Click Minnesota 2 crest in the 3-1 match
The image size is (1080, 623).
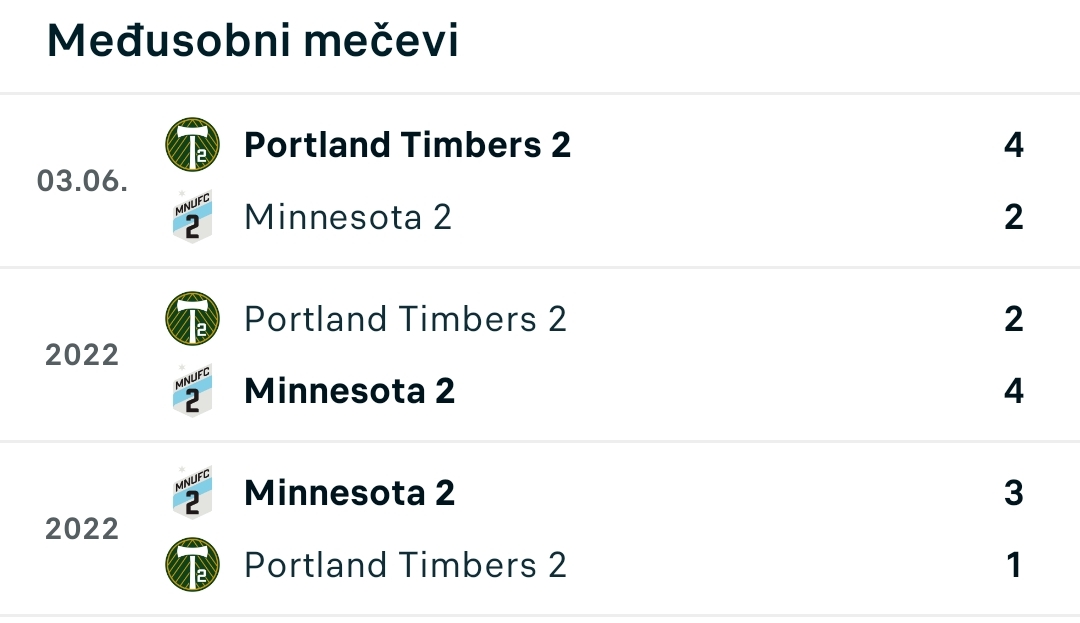192,493
